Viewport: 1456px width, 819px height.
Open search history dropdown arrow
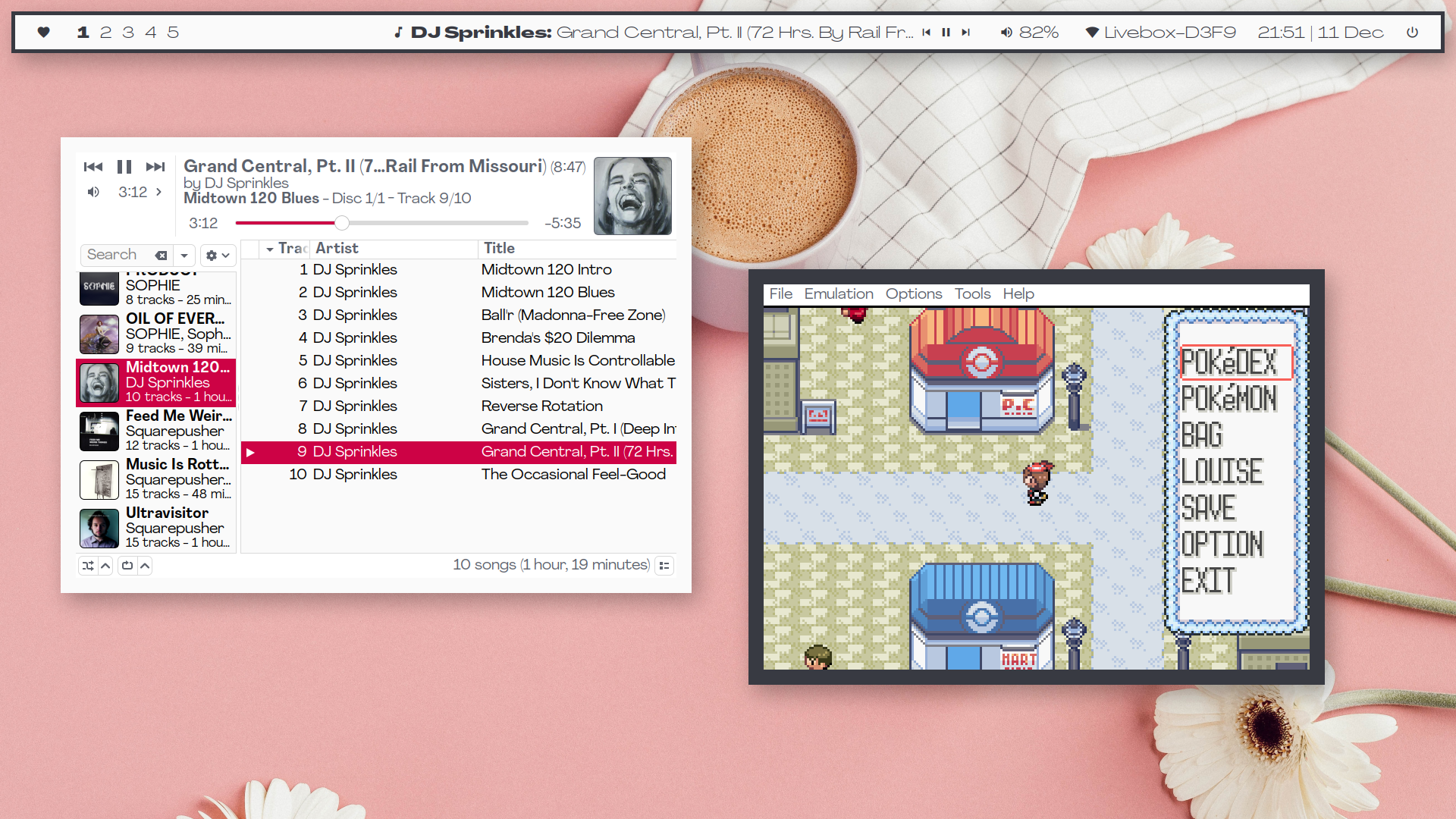click(184, 256)
